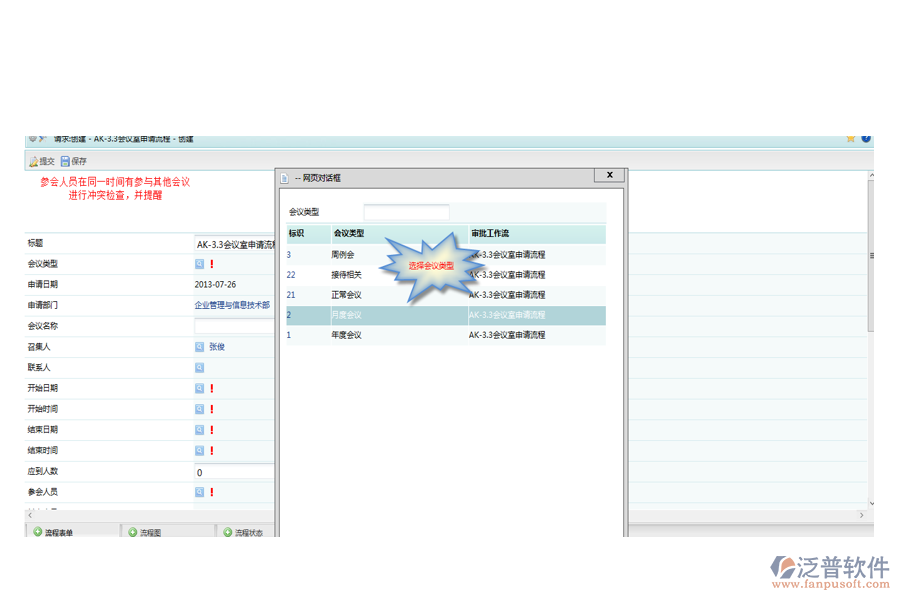Select the highlighted 月度会议 row
Screen dimensions: 900x600
coord(446,315)
